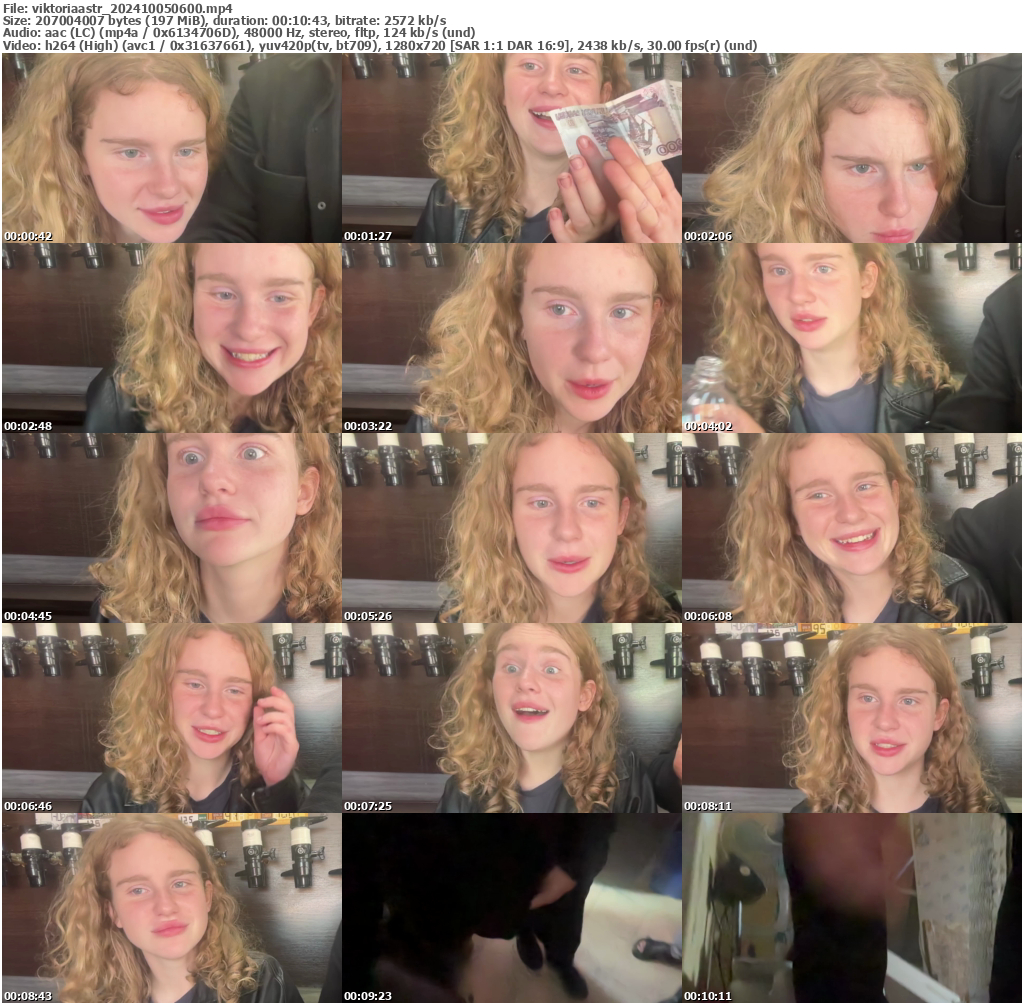This screenshot has width=1024, height=1003.
Task: Click the laughing frame at 00:06:08
Action: click(850, 527)
